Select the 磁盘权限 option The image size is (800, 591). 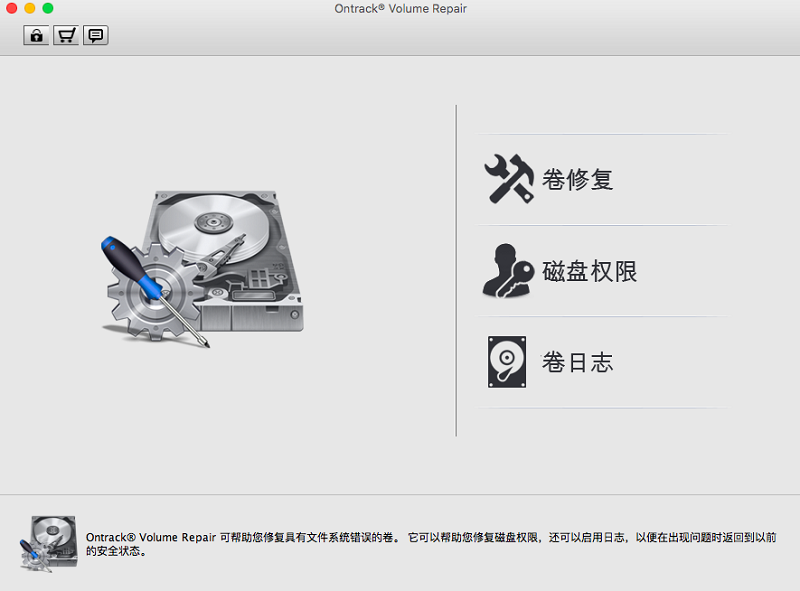pyautogui.click(x=589, y=271)
